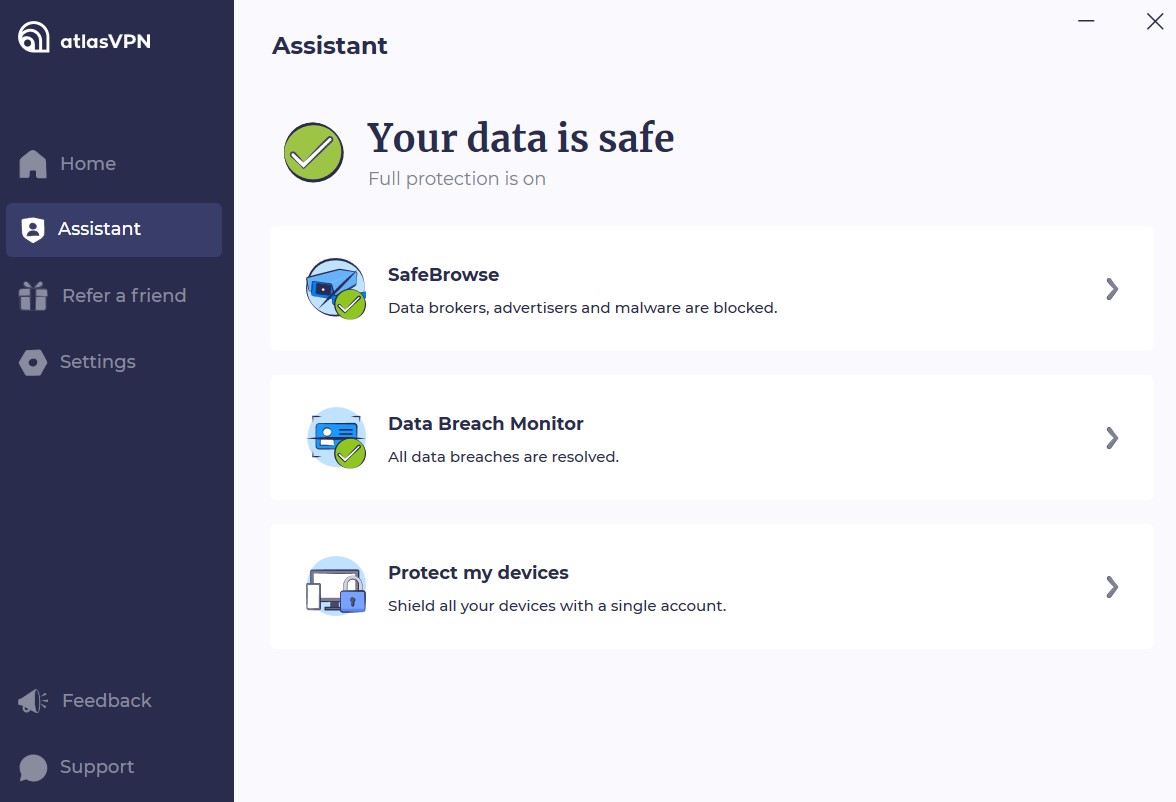Screen dimensions: 1176x802
Task: Click the Feedback megaphone icon
Action: click(x=33, y=701)
